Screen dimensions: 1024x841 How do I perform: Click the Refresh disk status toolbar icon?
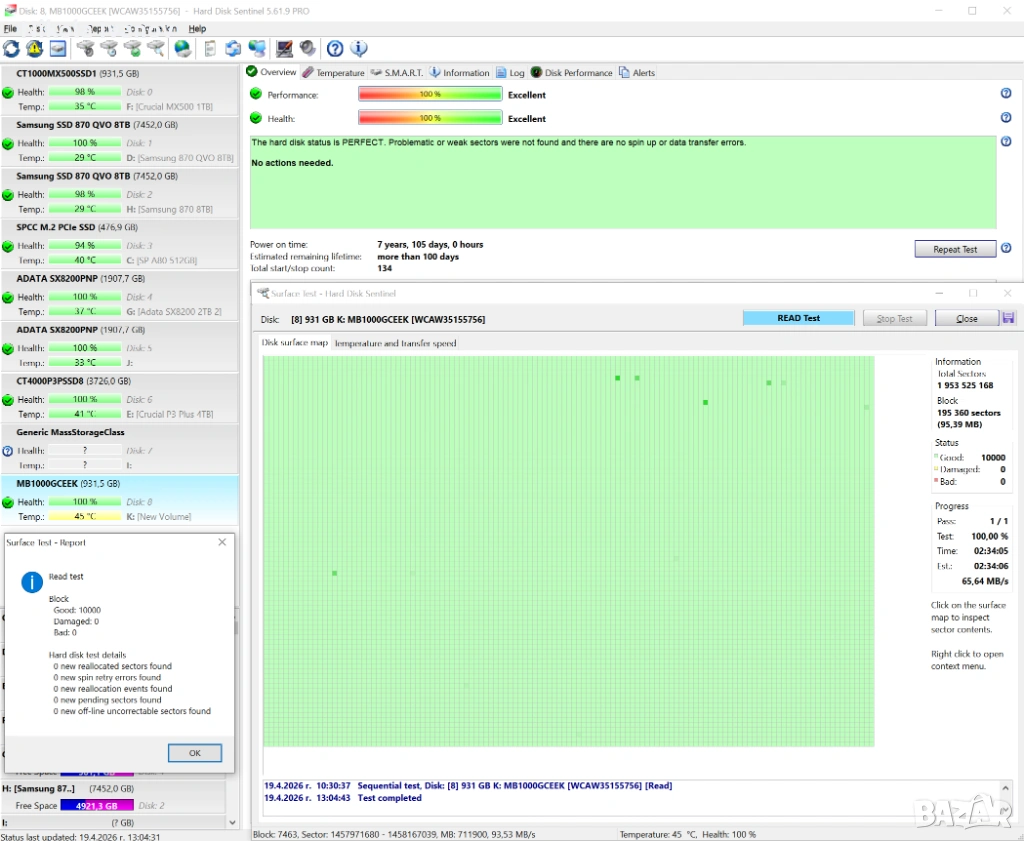[x=11, y=48]
